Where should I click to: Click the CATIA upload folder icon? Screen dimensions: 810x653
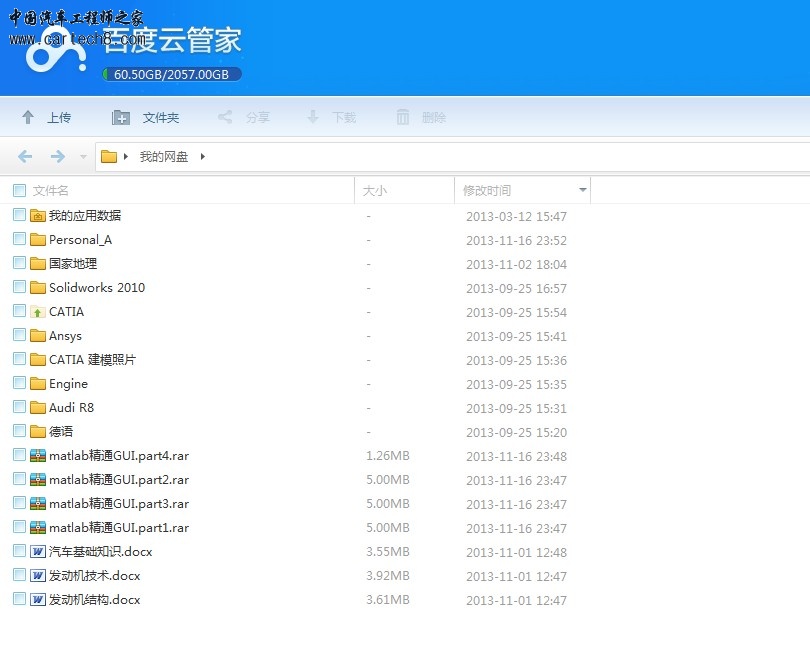pyautogui.click(x=38, y=312)
